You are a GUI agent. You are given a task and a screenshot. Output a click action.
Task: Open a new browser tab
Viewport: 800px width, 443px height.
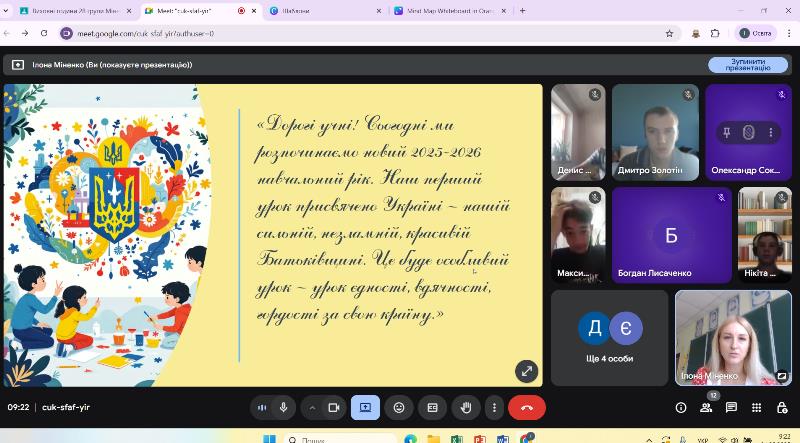pyautogui.click(x=523, y=10)
